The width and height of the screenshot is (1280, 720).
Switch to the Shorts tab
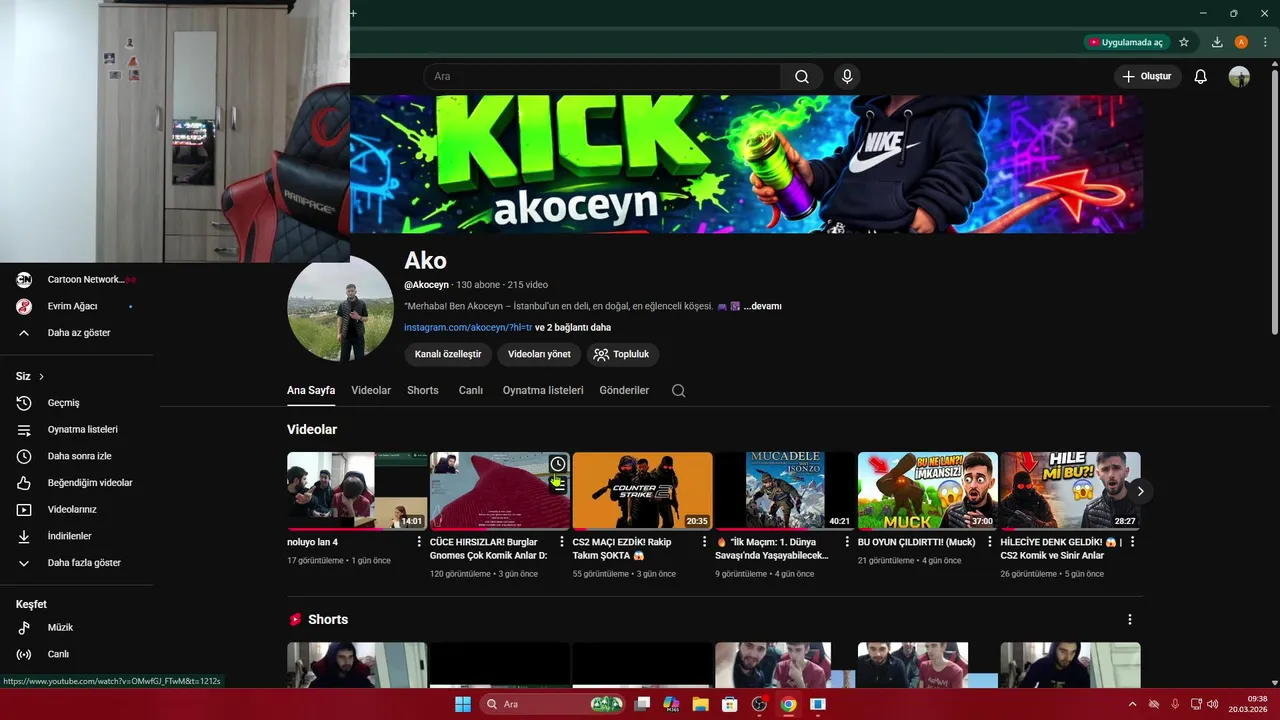[423, 390]
